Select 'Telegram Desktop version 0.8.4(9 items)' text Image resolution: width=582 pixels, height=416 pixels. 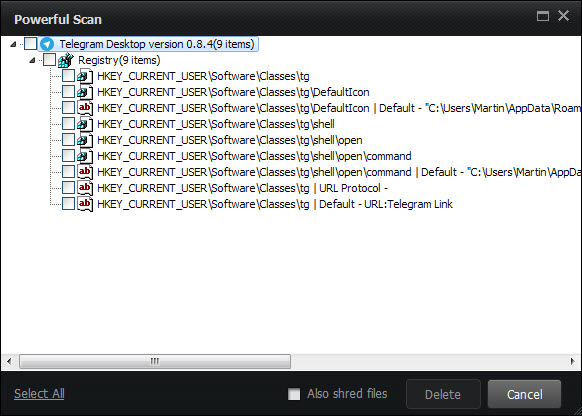[x=157, y=44]
